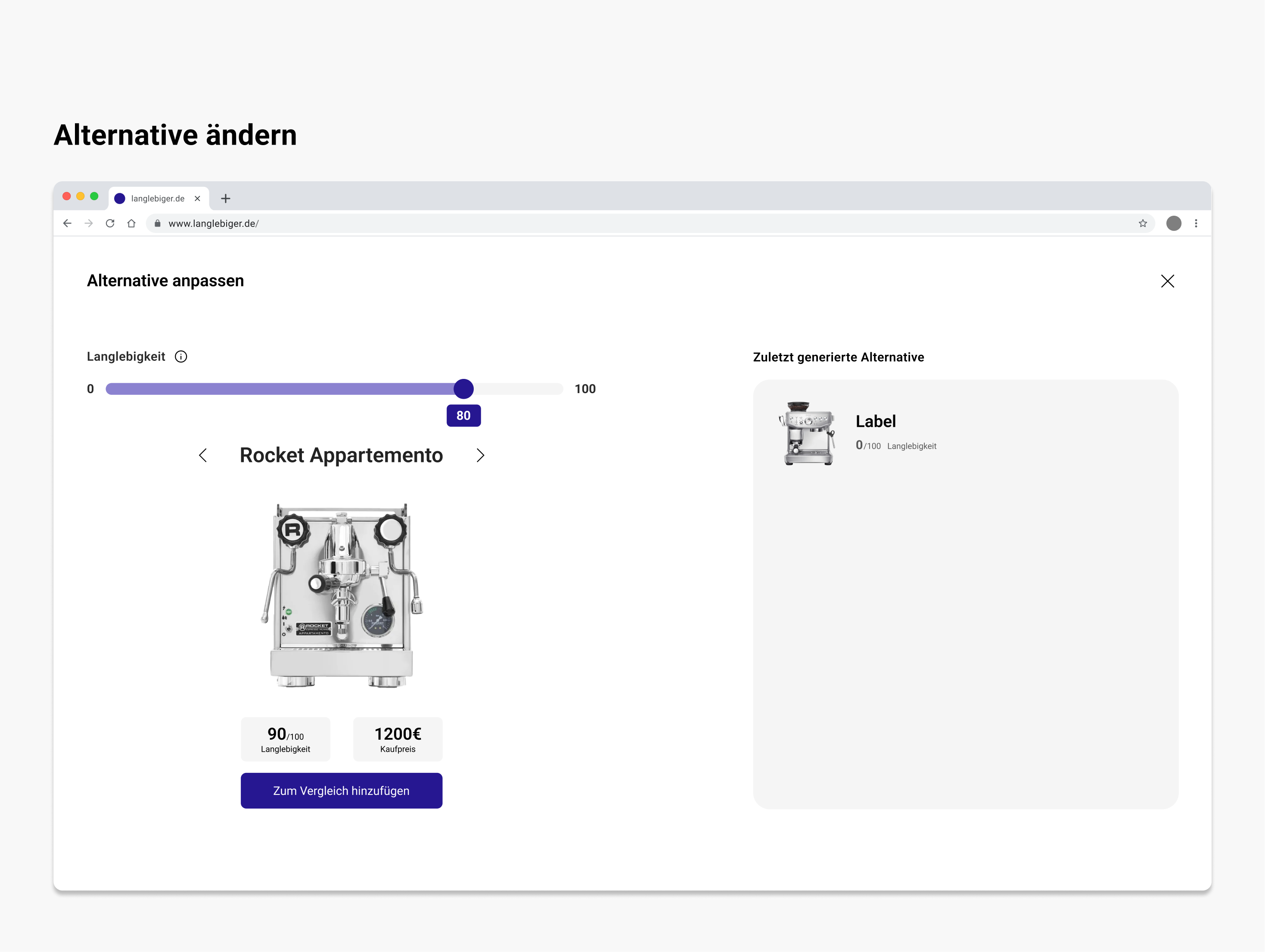Show the previous product with the left chevron
1265x952 pixels.
point(203,456)
